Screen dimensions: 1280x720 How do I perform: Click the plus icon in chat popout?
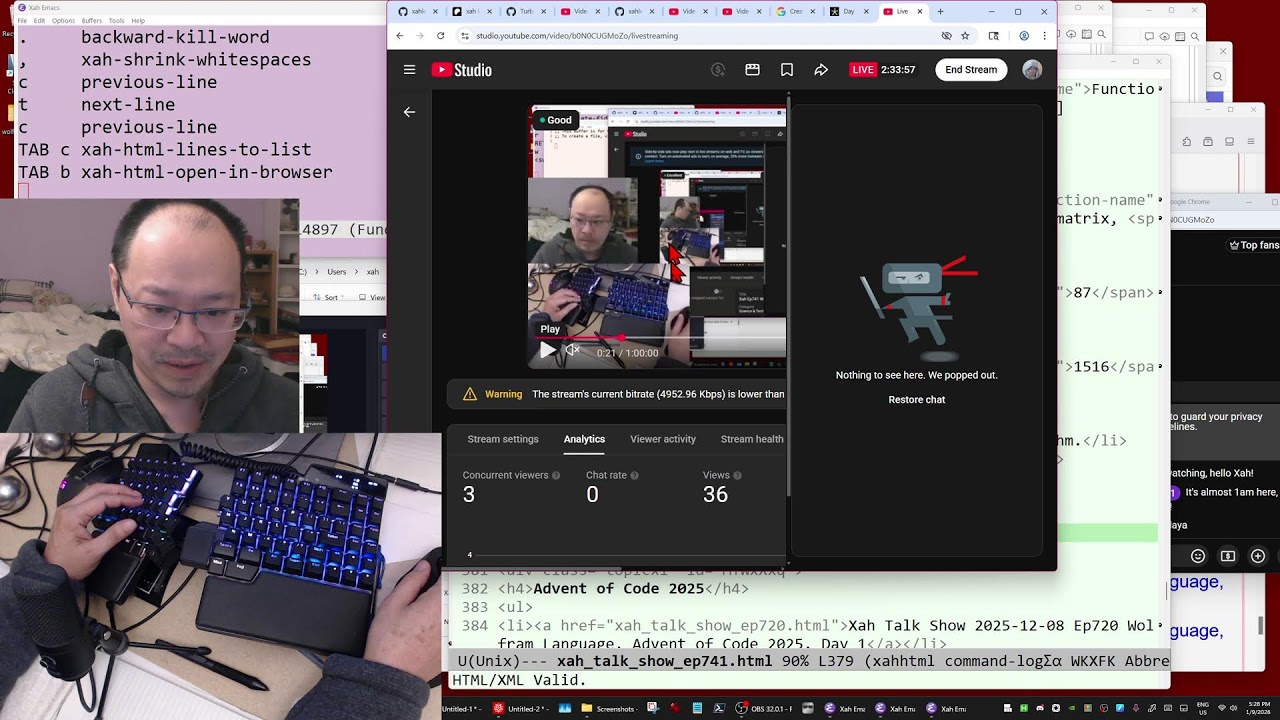coord(1258,556)
